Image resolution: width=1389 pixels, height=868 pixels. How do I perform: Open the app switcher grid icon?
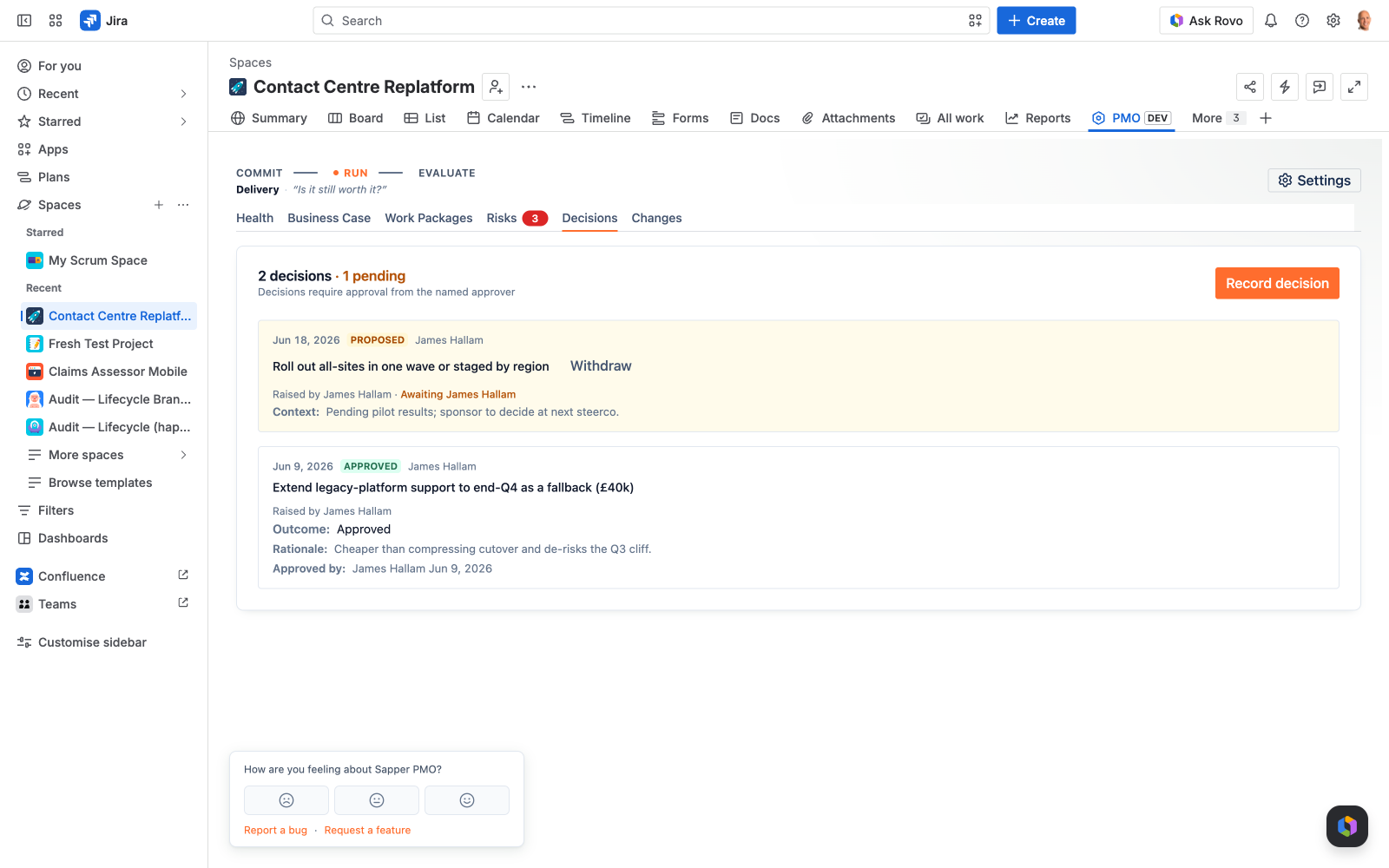[x=56, y=21]
